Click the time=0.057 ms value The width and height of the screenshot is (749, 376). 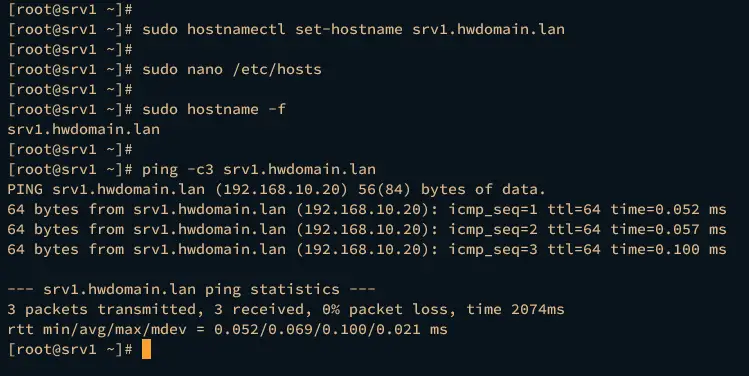[668, 230]
